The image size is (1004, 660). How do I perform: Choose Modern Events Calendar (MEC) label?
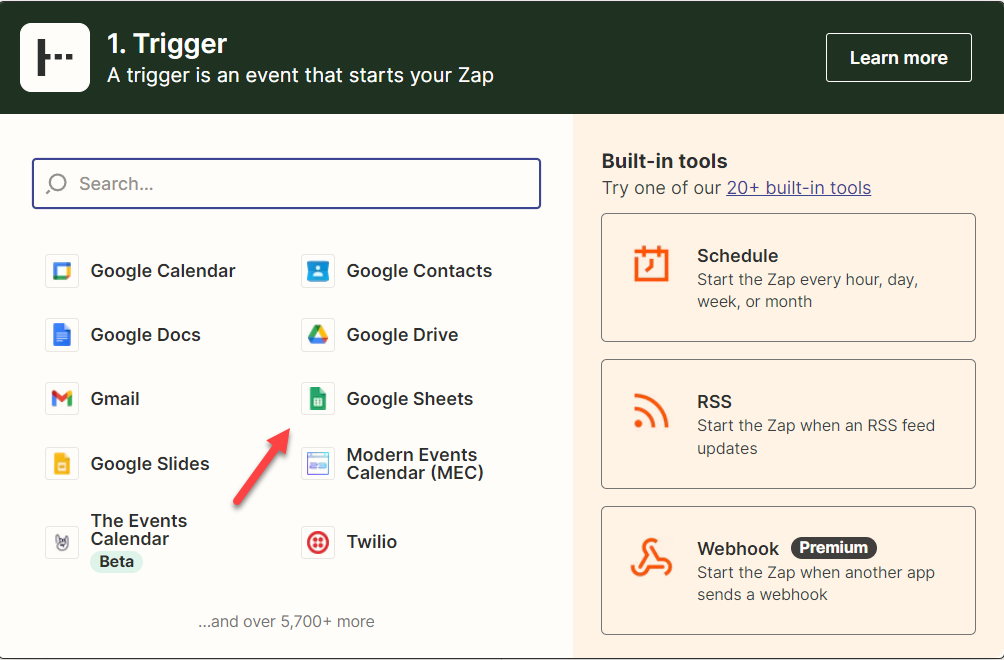click(x=415, y=463)
